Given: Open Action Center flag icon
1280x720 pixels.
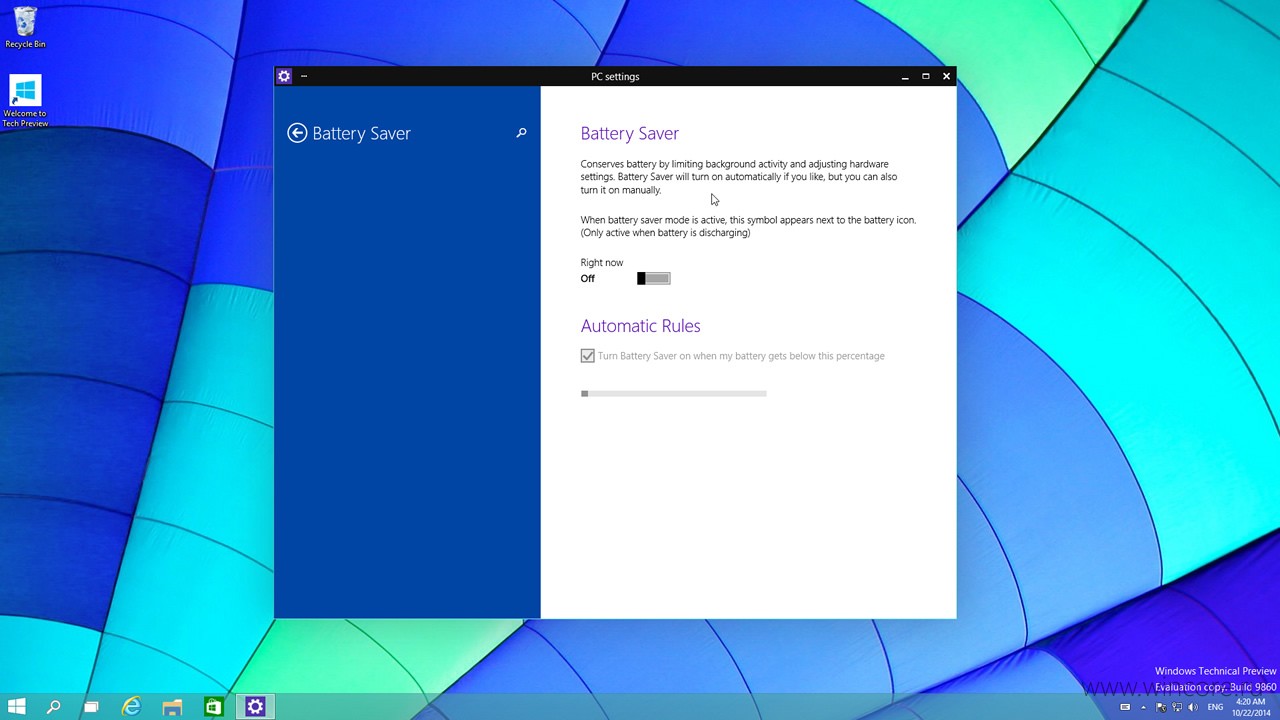Looking at the screenshot, I should (x=1160, y=707).
